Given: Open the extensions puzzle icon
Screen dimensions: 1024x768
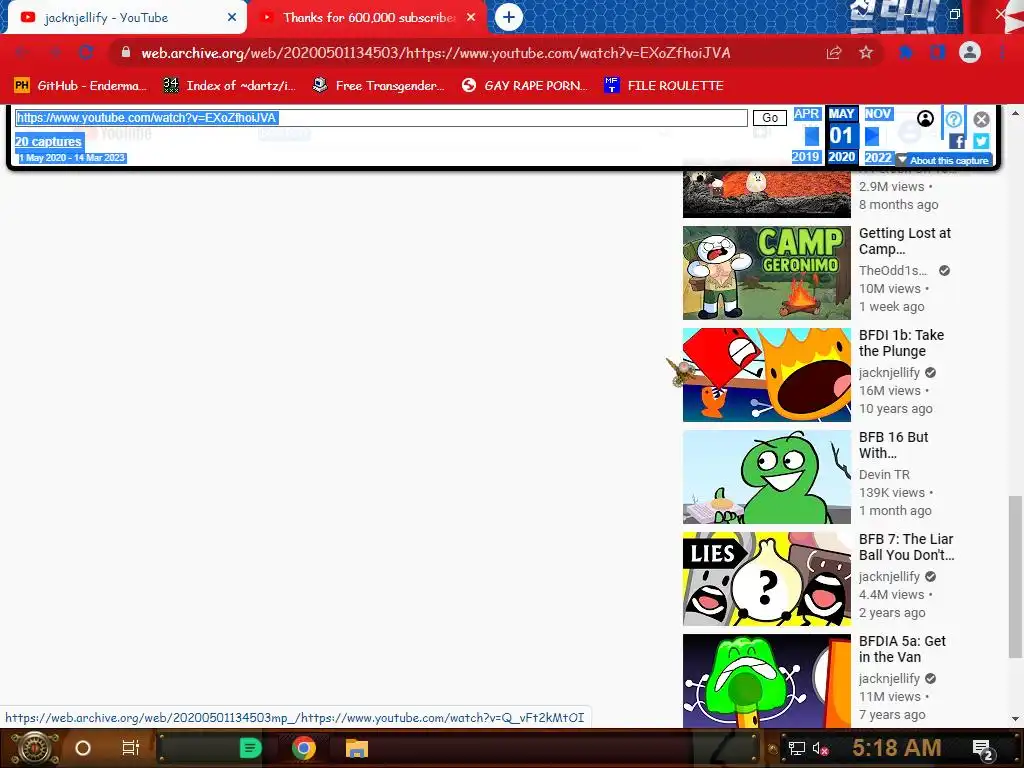Looking at the screenshot, I should click(x=906, y=53).
